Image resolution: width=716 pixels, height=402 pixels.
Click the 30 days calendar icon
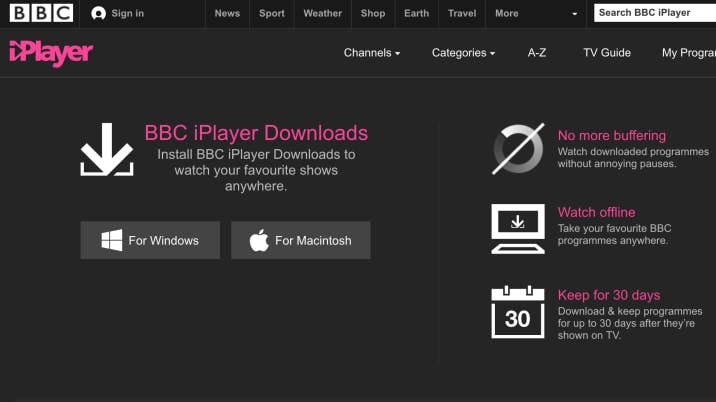pos(518,312)
